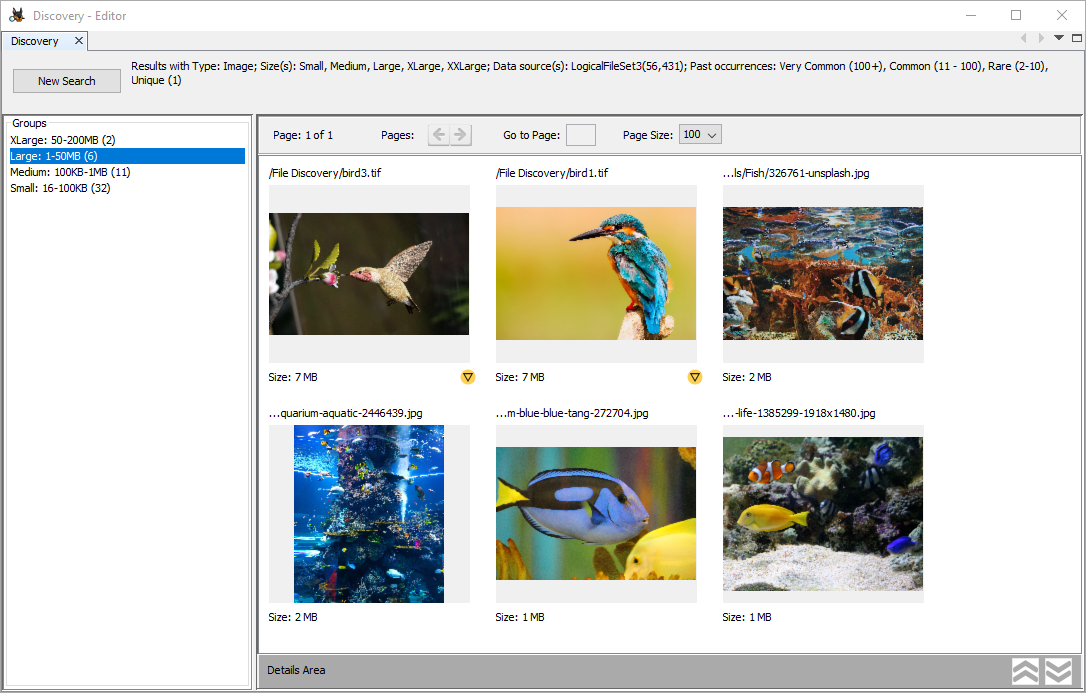The height and width of the screenshot is (693, 1086).
Task: Select the Large: 1-50MB group
Action: (x=54, y=156)
